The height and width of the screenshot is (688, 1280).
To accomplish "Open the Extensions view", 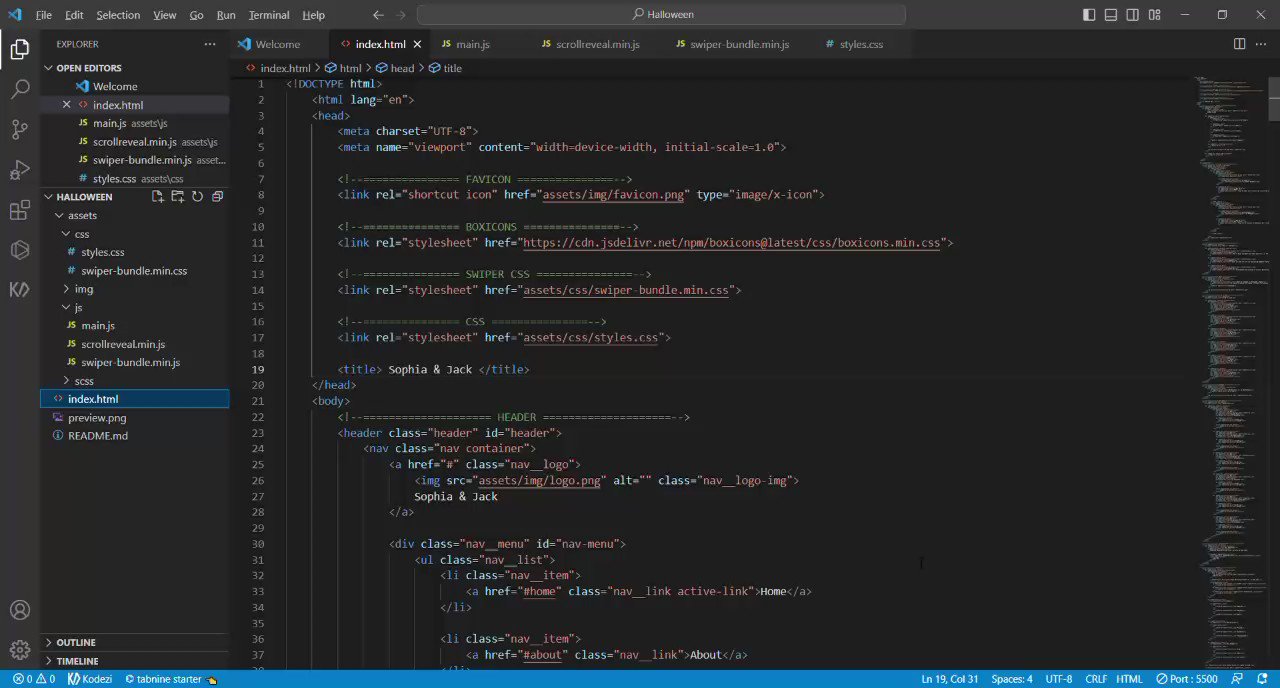I will tap(20, 209).
